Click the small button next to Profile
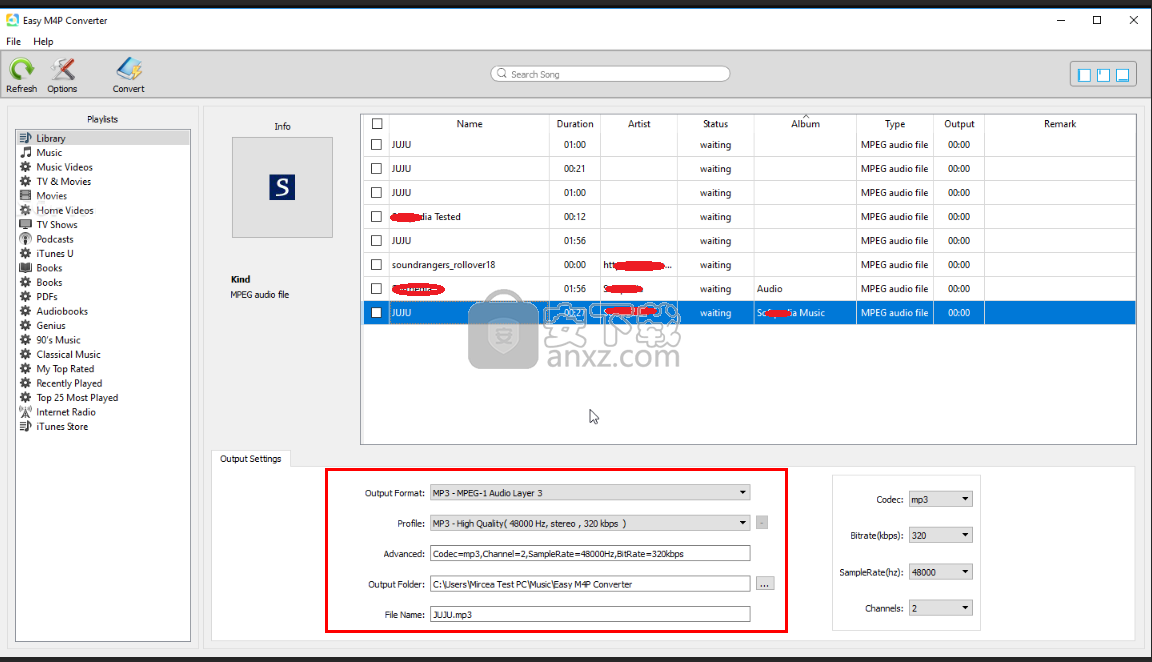 point(762,522)
